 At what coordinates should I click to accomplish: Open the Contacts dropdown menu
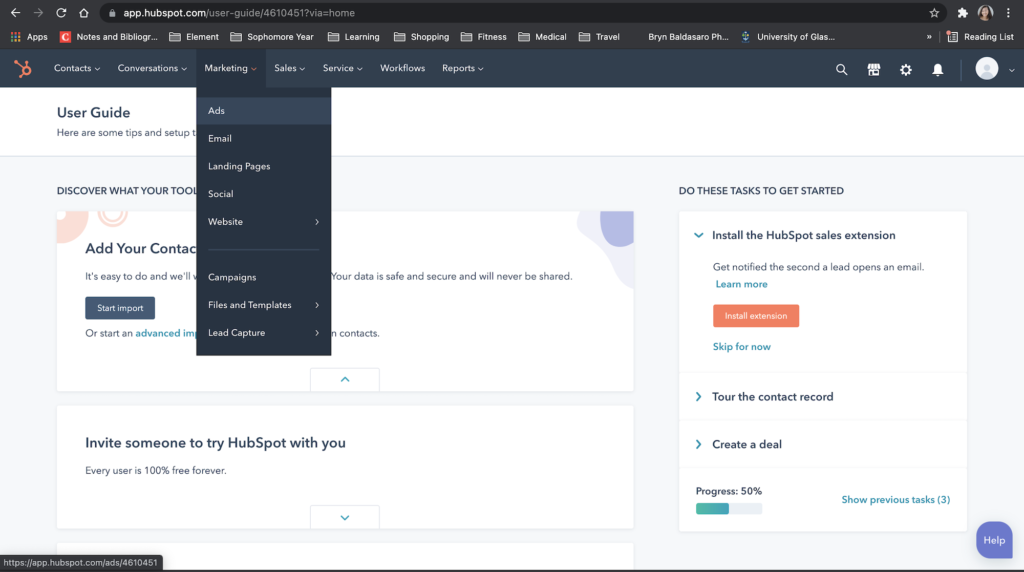[76, 68]
